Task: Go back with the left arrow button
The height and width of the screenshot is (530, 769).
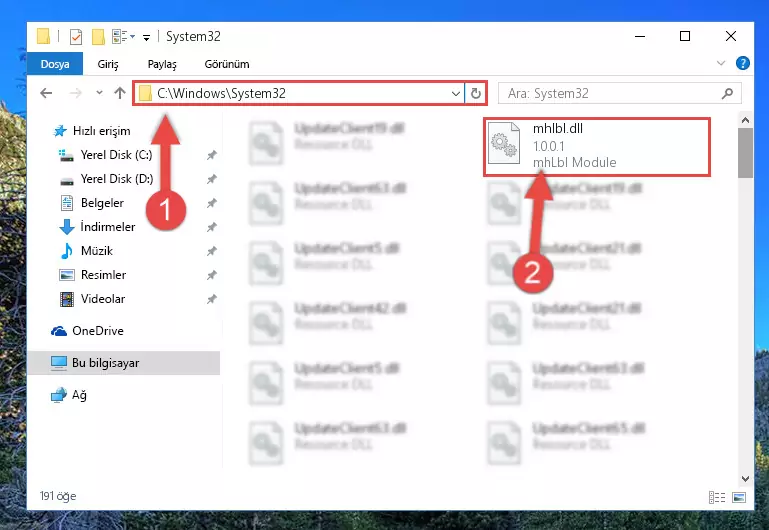Action: (x=46, y=93)
